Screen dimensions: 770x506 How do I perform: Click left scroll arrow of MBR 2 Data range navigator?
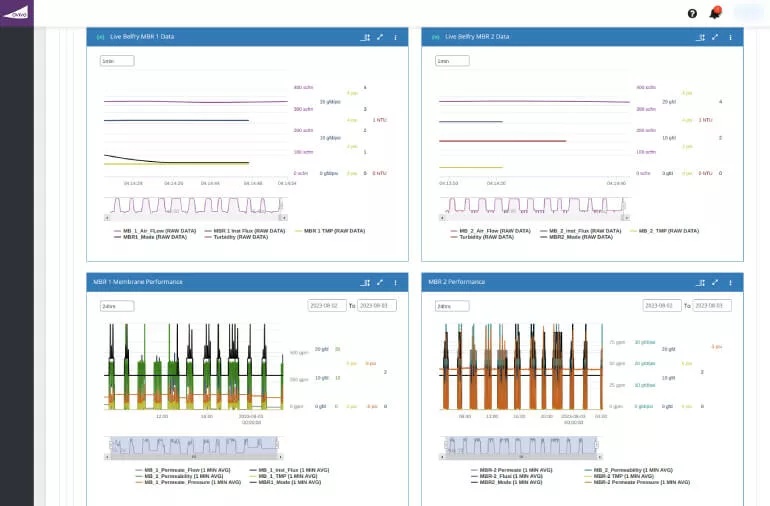point(442,218)
